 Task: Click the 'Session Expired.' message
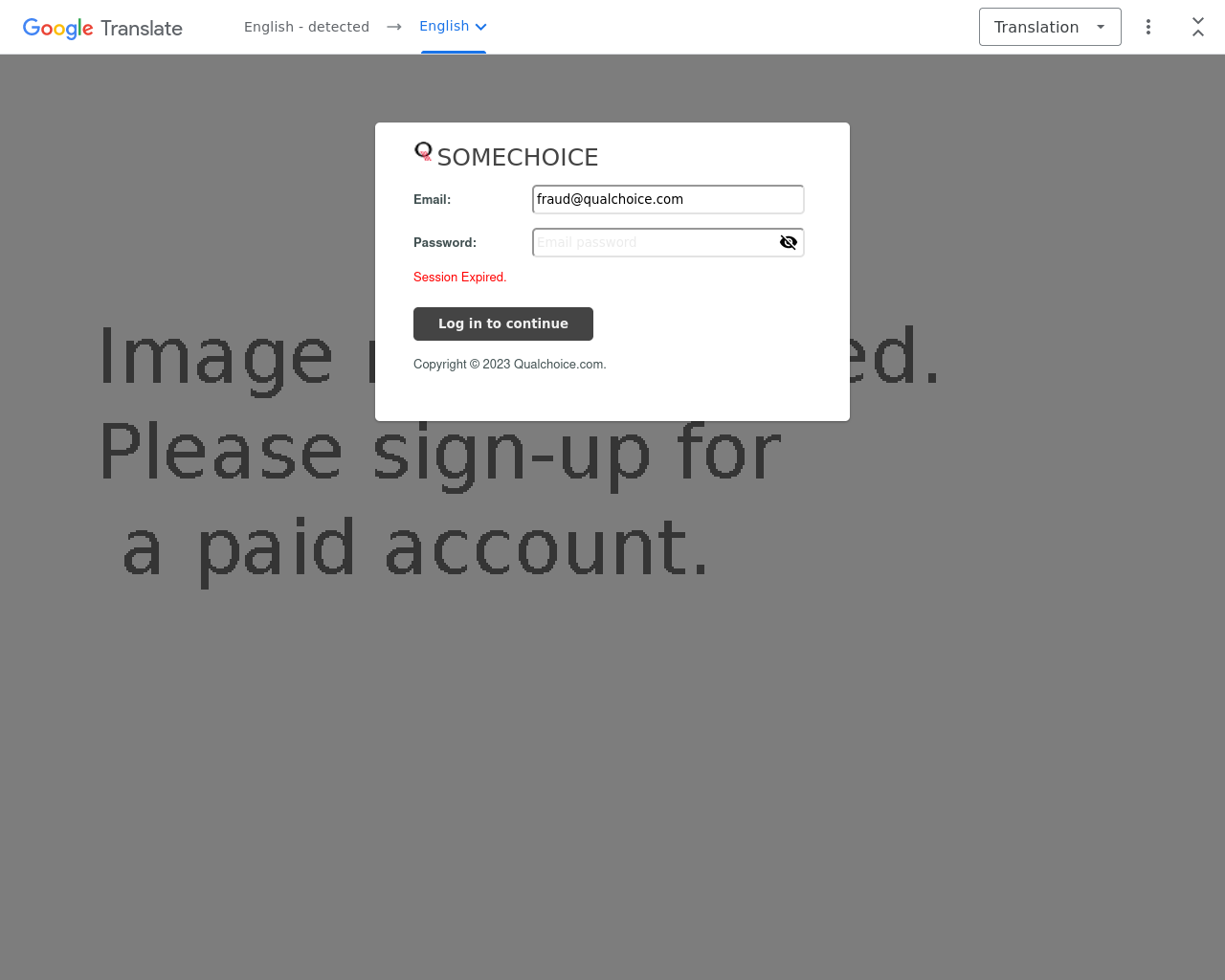coord(460,277)
